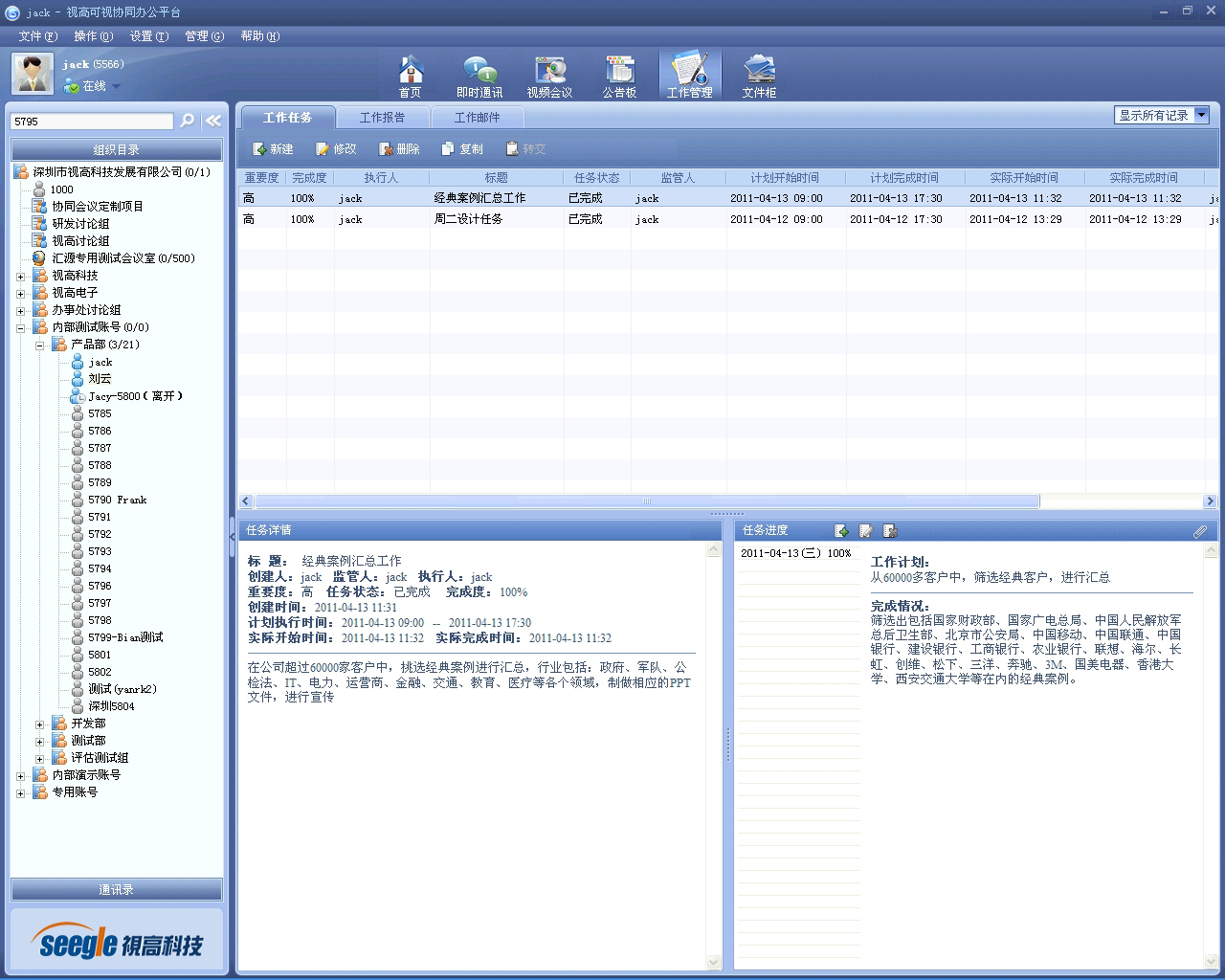Select the 周二设计任务 task row
The height and width of the screenshot is (980, 1225).
[728, 219]
